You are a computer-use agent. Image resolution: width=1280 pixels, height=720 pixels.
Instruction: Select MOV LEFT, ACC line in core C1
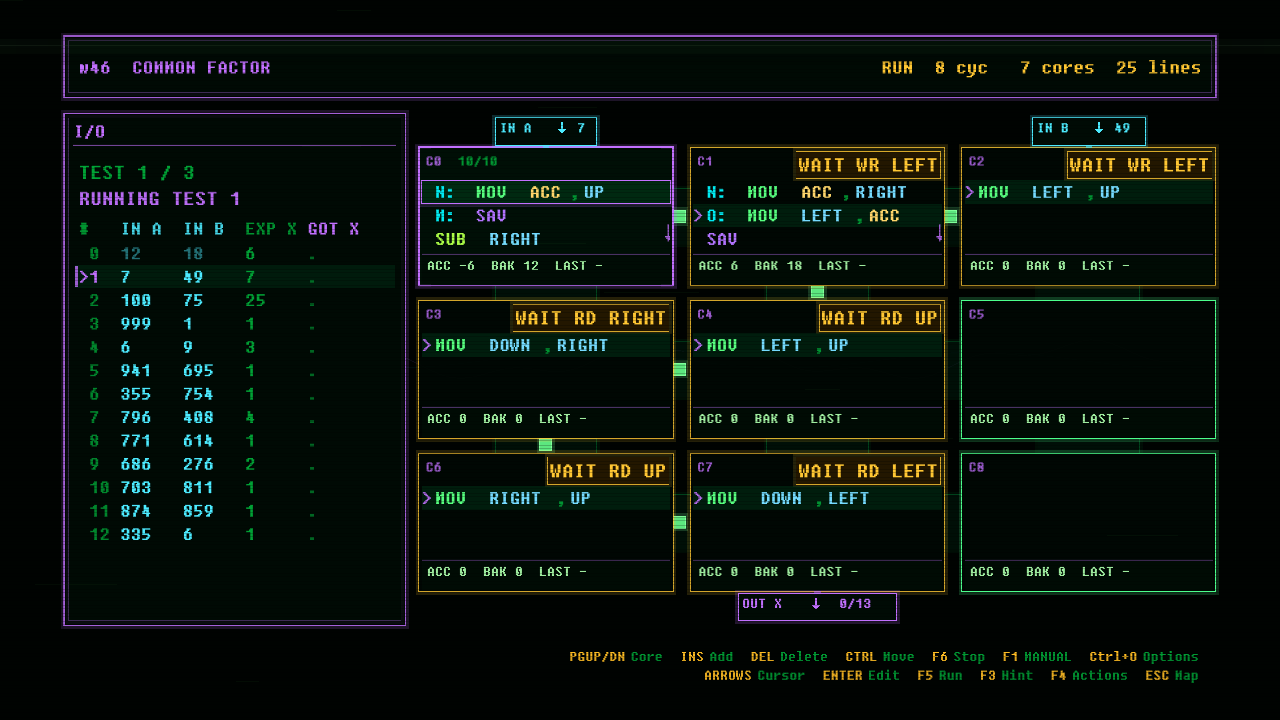pos(817,216)
